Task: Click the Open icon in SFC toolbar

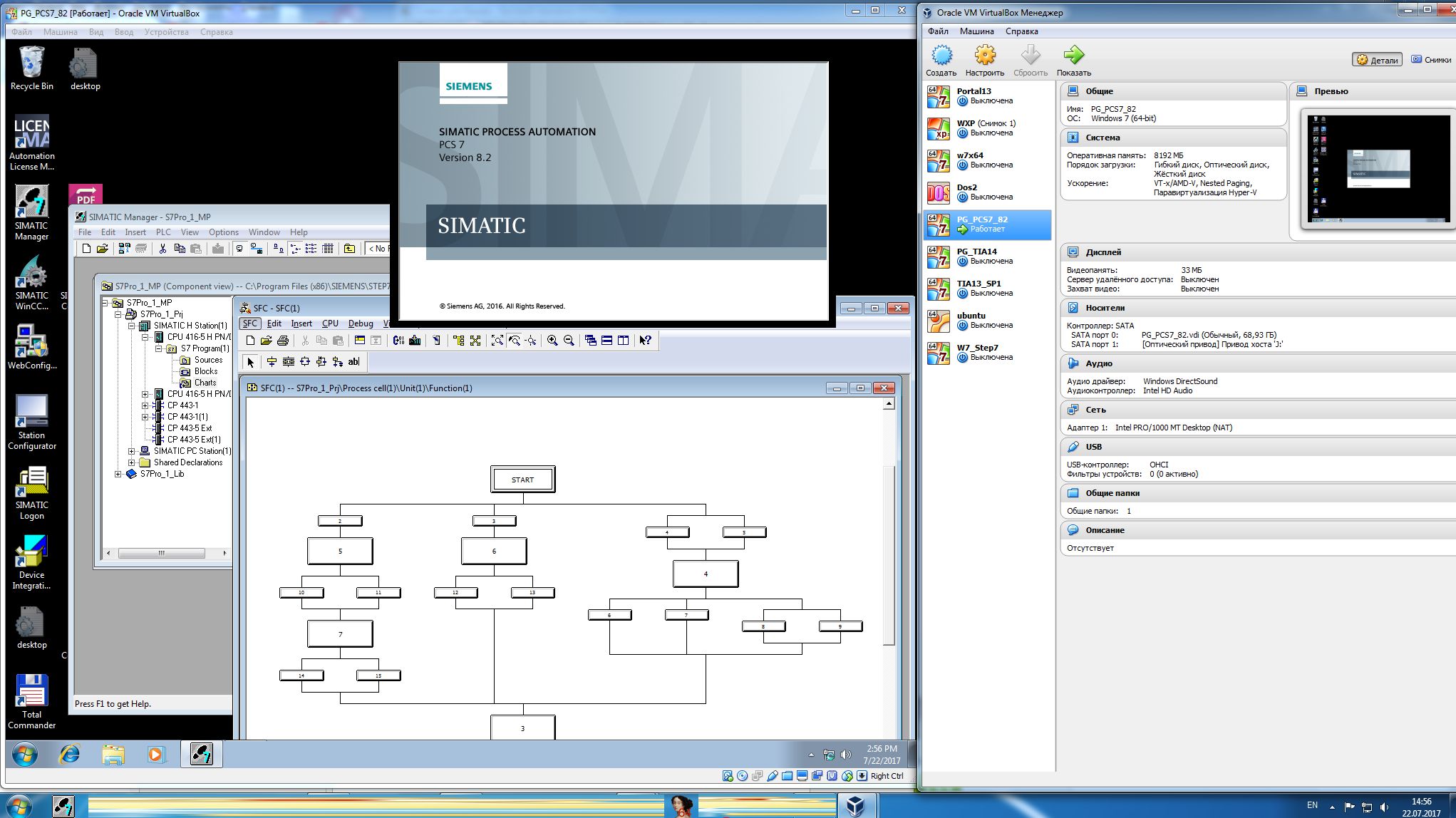Action: (x=267, y=341)
